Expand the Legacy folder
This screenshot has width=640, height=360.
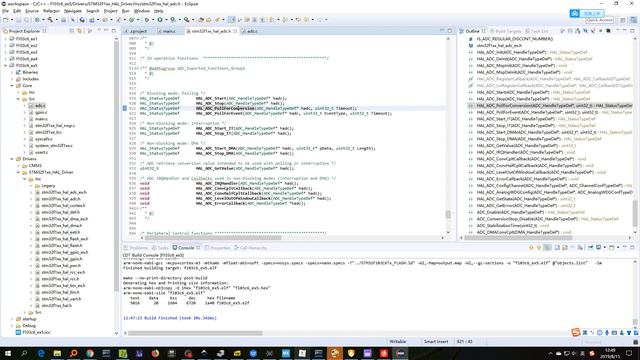pos(31,186)
